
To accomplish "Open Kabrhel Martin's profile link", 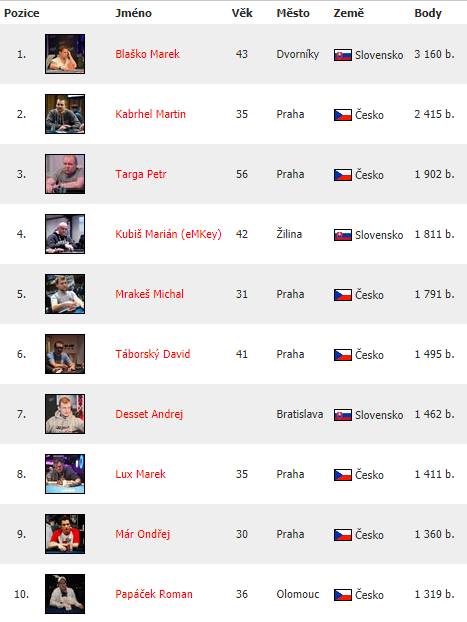I will [x=150, y=114].
